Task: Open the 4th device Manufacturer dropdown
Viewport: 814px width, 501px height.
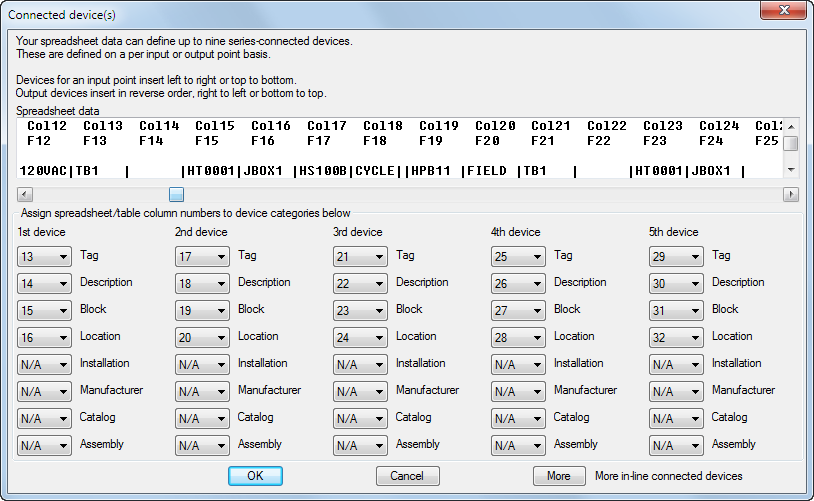Action: click(x=518, y=391)
